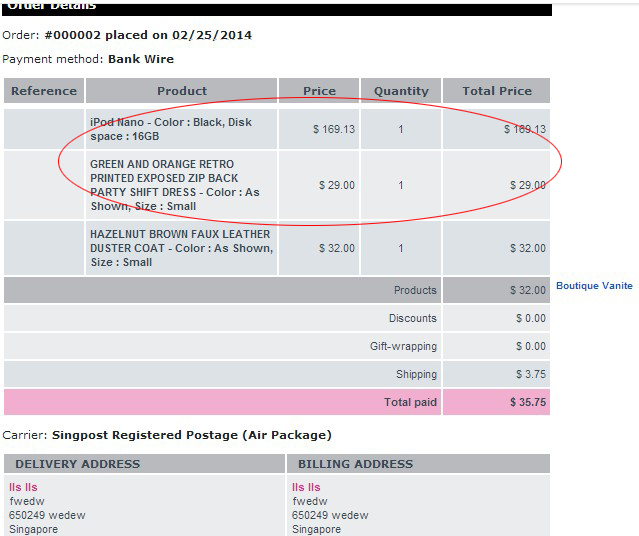Image resolution: width=639 pixels, height=536 pixels.
Task: Click the $32.00 price of duster coat
Action: coord(336,248)
